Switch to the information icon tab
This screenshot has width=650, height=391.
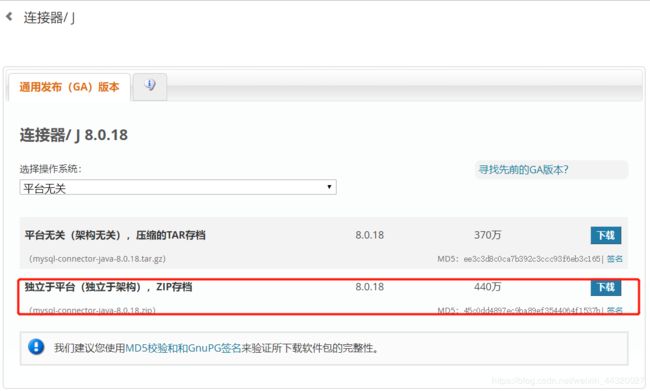pos(150,86)
